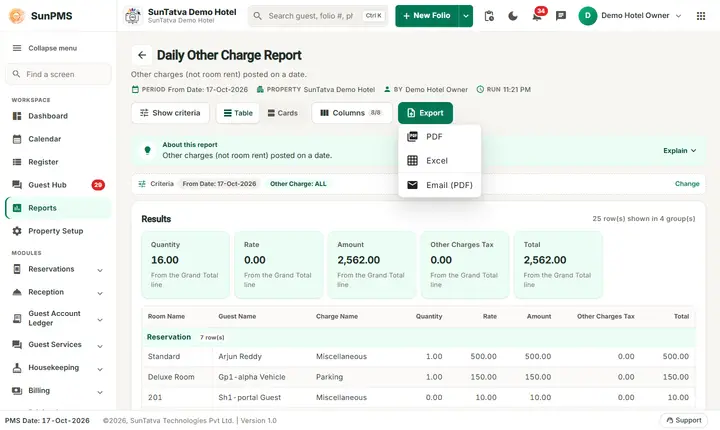This screenshot has height=430, width=720.
Task: Click the Collapse menu hamburger icon
Action: coord(17,48)
